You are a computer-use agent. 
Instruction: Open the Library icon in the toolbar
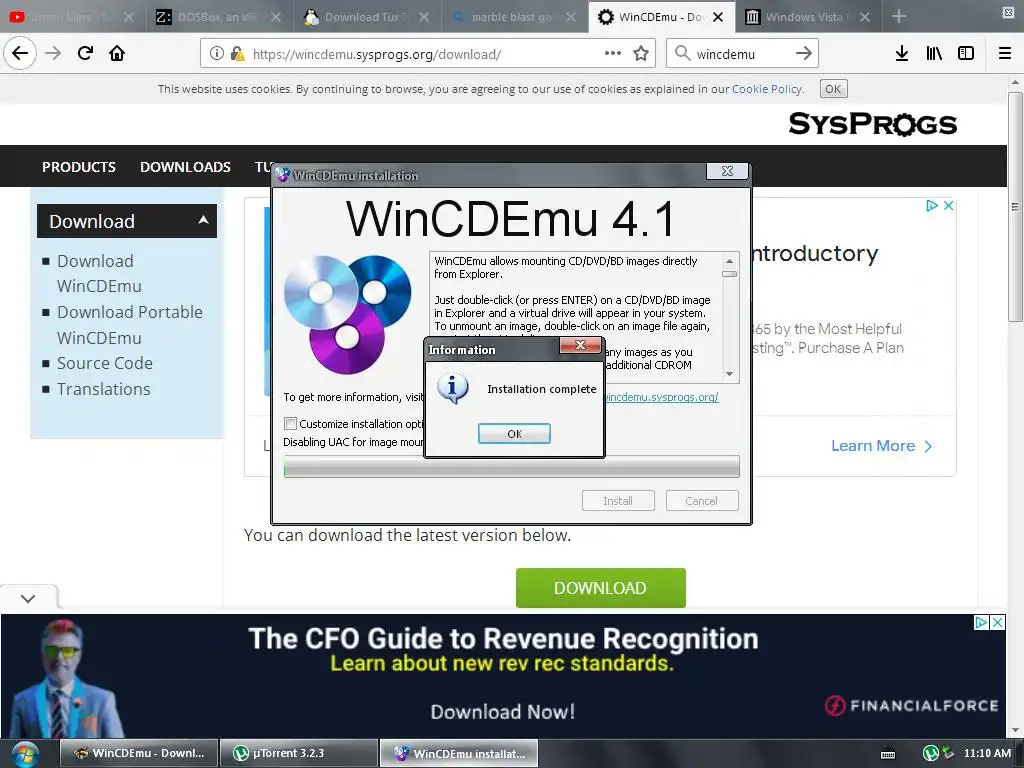pos(934,54)
